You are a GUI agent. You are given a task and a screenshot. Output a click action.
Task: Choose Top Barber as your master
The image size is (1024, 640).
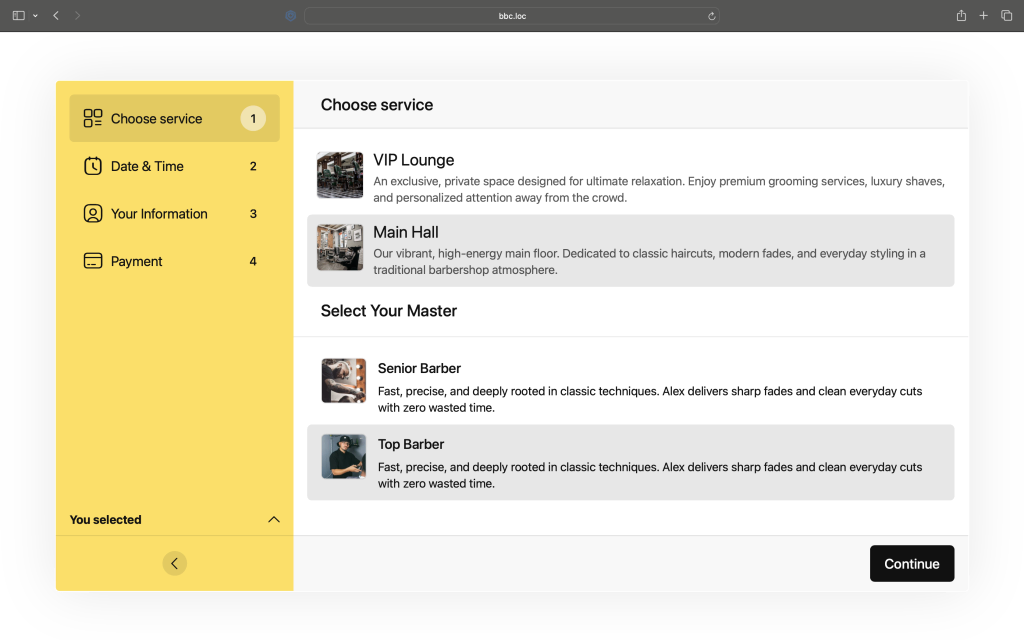click(630, 462)
